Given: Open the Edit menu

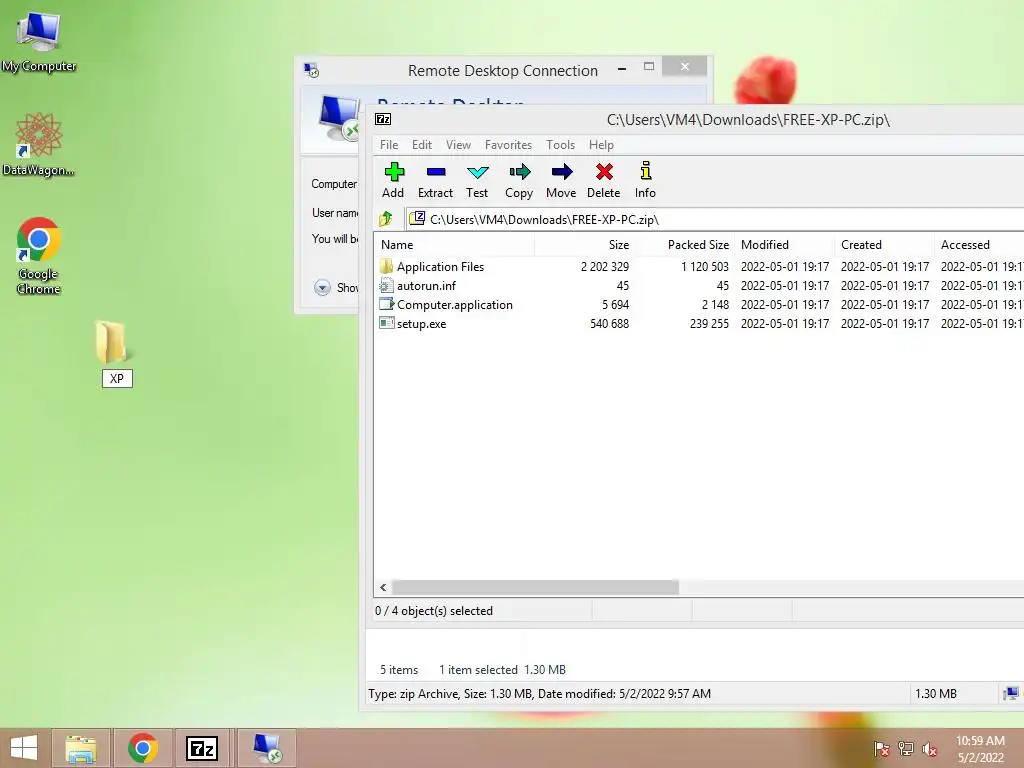Looking at the screenshot, I should coord(422,144).
